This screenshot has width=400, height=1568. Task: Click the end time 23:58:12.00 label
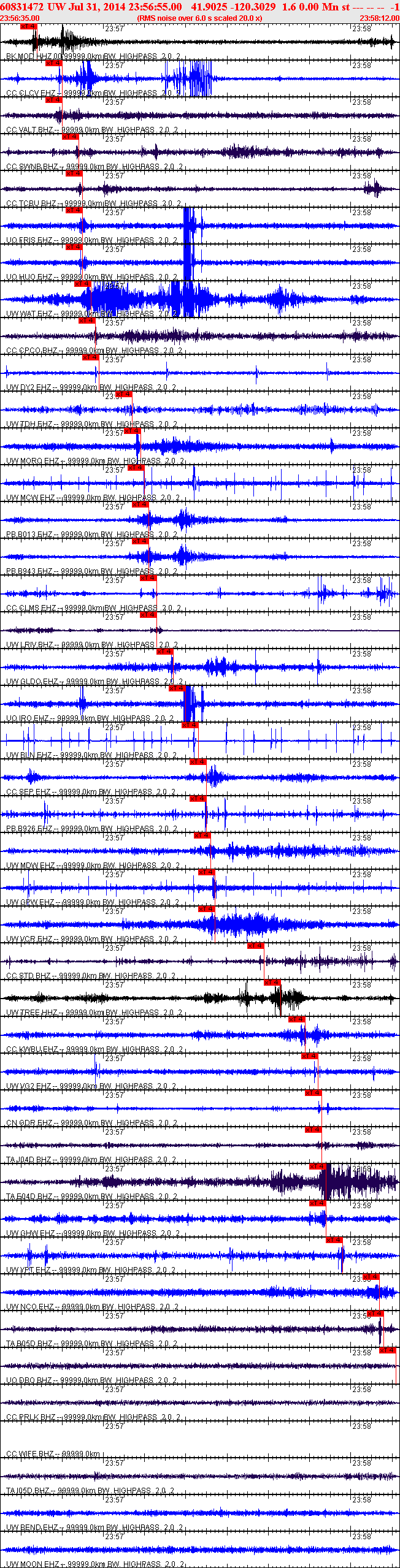379,18
